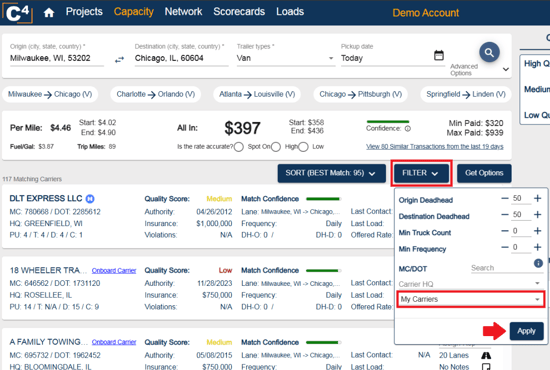Open the Capacity menu
Viewport: 550px width, 370px height.
click(134, 12)
